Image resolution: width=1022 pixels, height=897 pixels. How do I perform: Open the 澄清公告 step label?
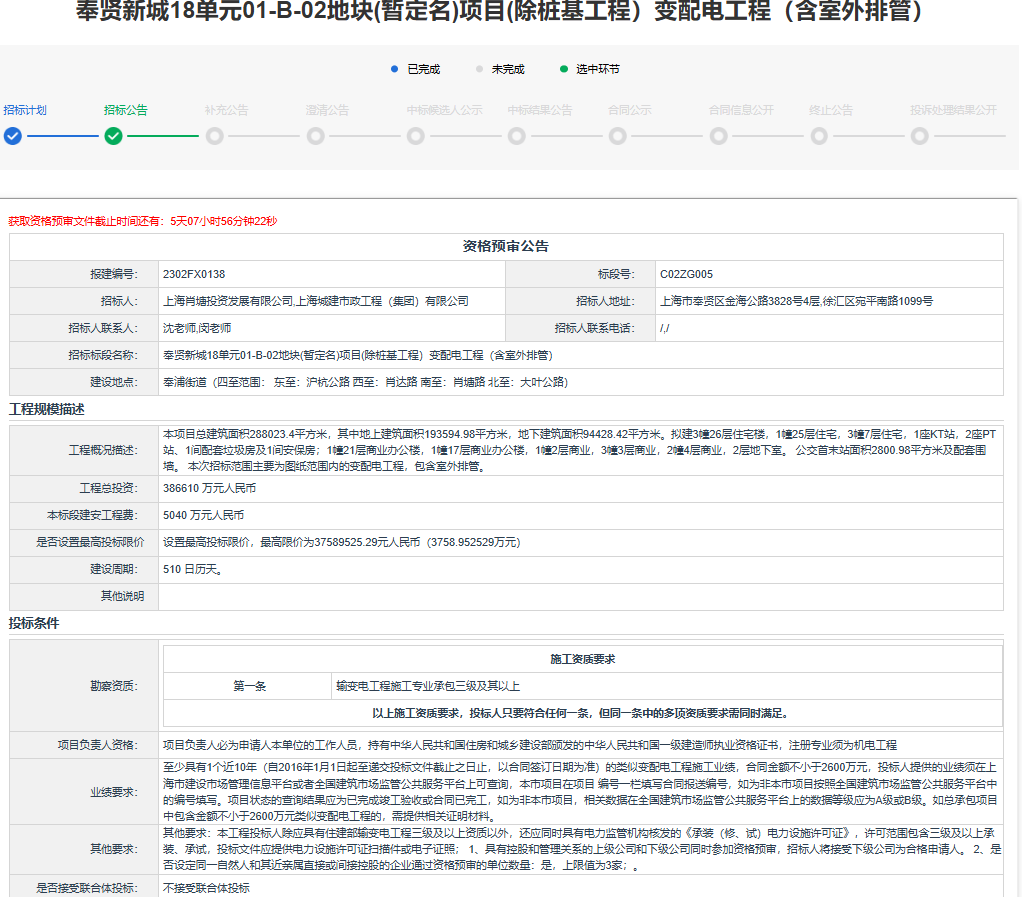coord(327,110)
